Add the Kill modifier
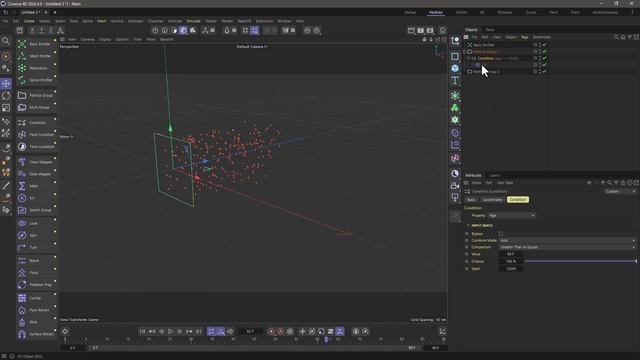640x360 pixels. (x=36, y=198)
